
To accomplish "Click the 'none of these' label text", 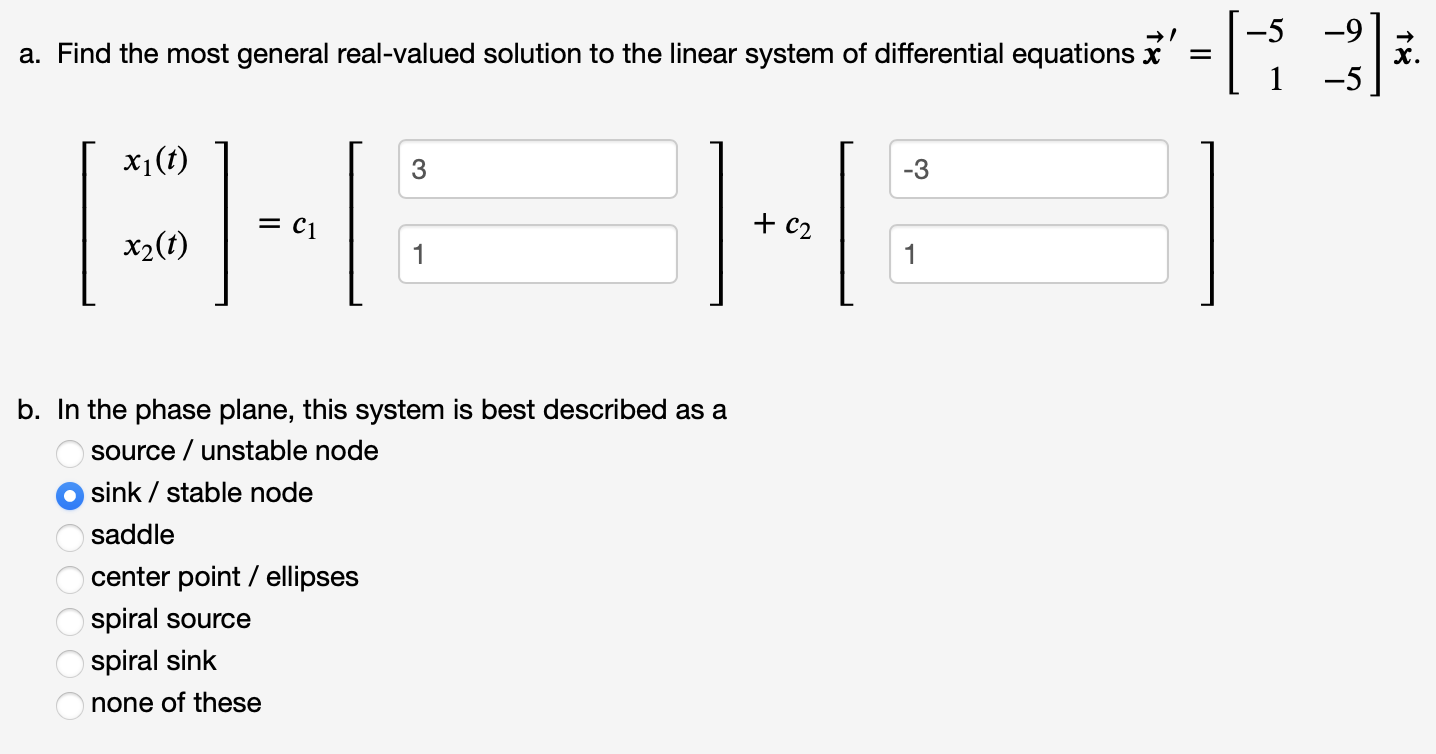I will pyautogui.click(x=175, y=703).
